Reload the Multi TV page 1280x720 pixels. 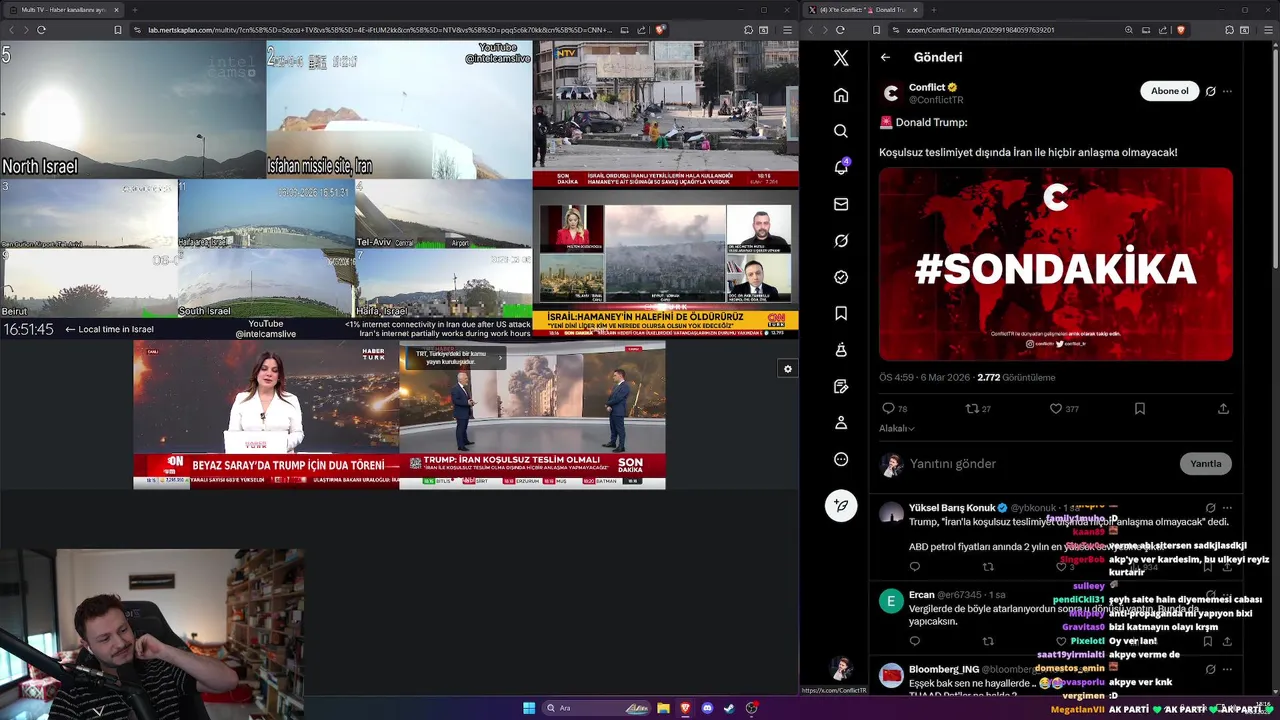41,30
